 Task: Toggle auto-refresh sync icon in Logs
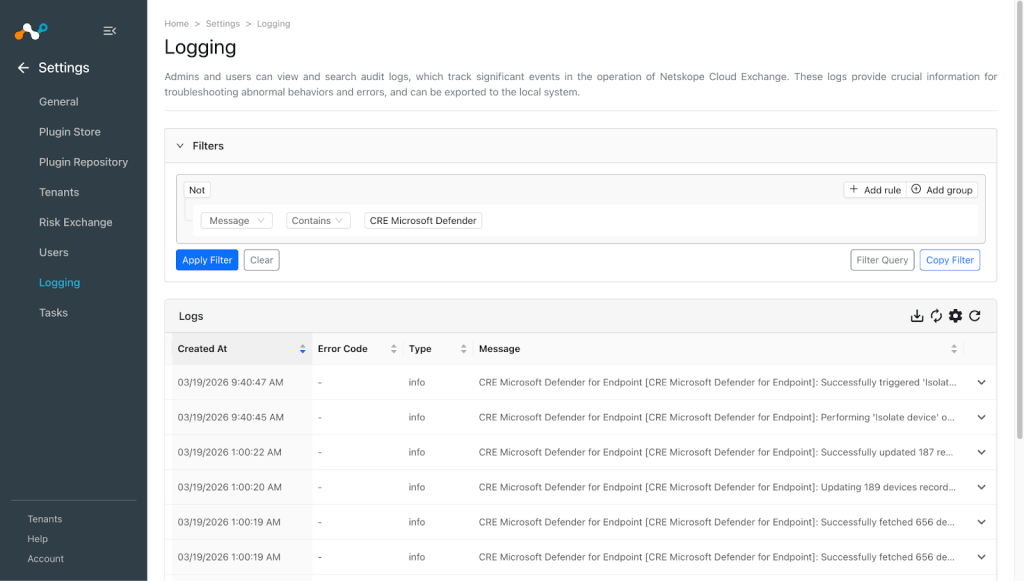936,316
